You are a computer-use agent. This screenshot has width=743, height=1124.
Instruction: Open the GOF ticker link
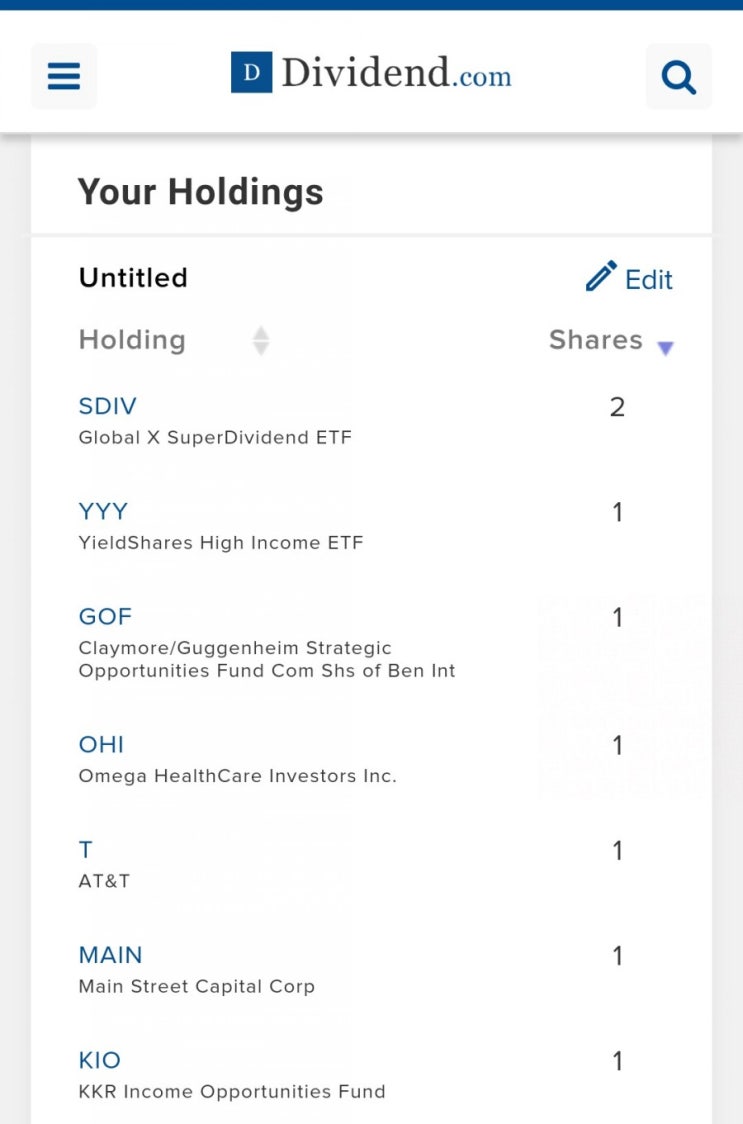pos(105,617)
